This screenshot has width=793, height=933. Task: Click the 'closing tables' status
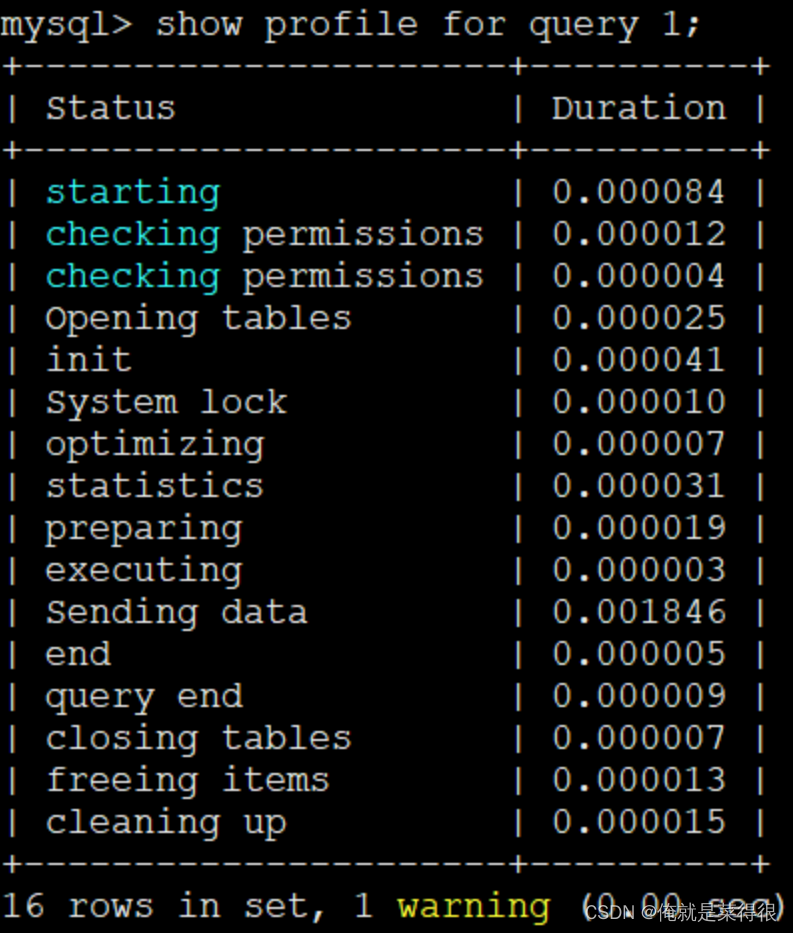coord(199,740)
